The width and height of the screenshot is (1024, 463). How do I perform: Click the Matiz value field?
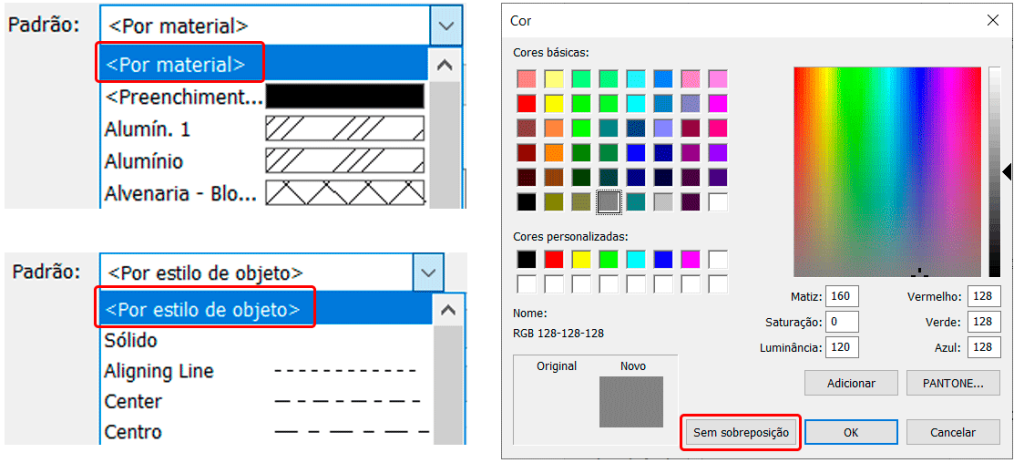[x=842, y=296]
